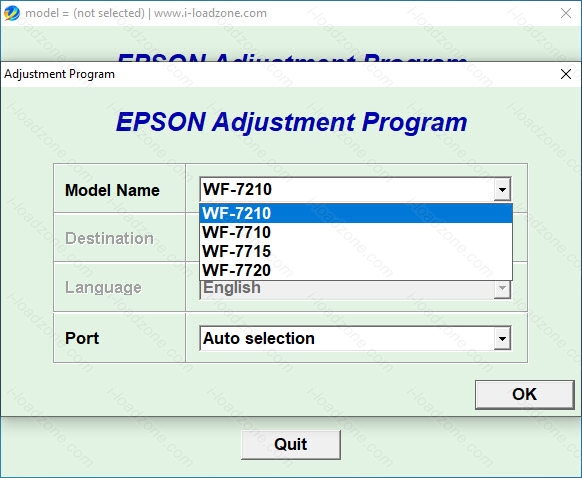Click the Language label
The height and width of the screenshot is (478, 582).
(x=103, y=288)
